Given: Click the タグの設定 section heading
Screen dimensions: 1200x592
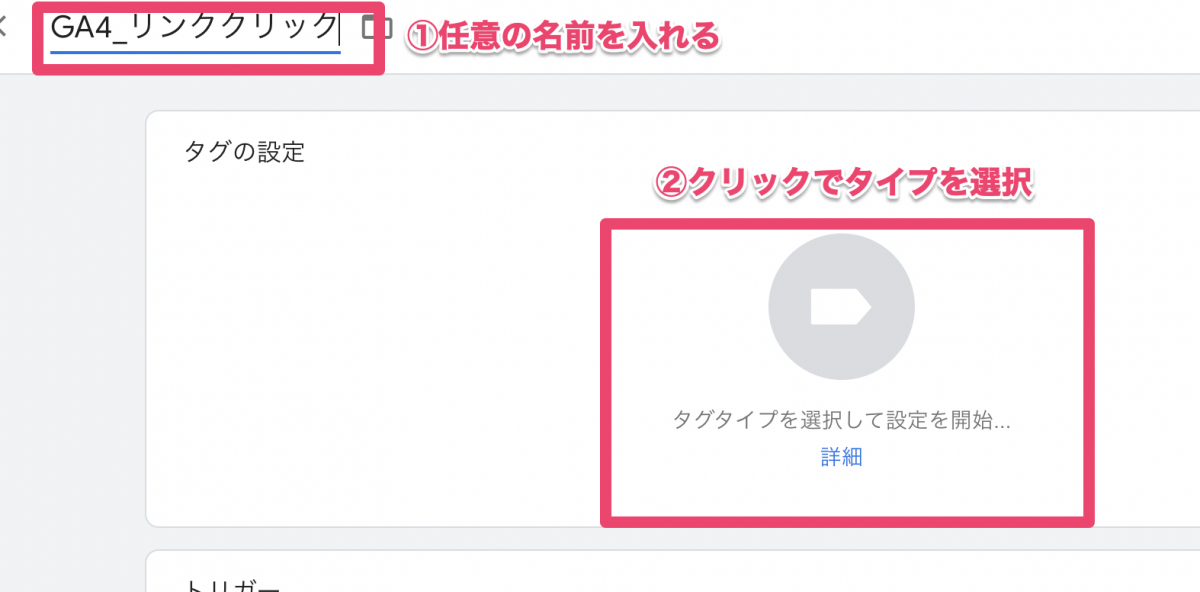Looking at the screenshot, I should (244, 152).
